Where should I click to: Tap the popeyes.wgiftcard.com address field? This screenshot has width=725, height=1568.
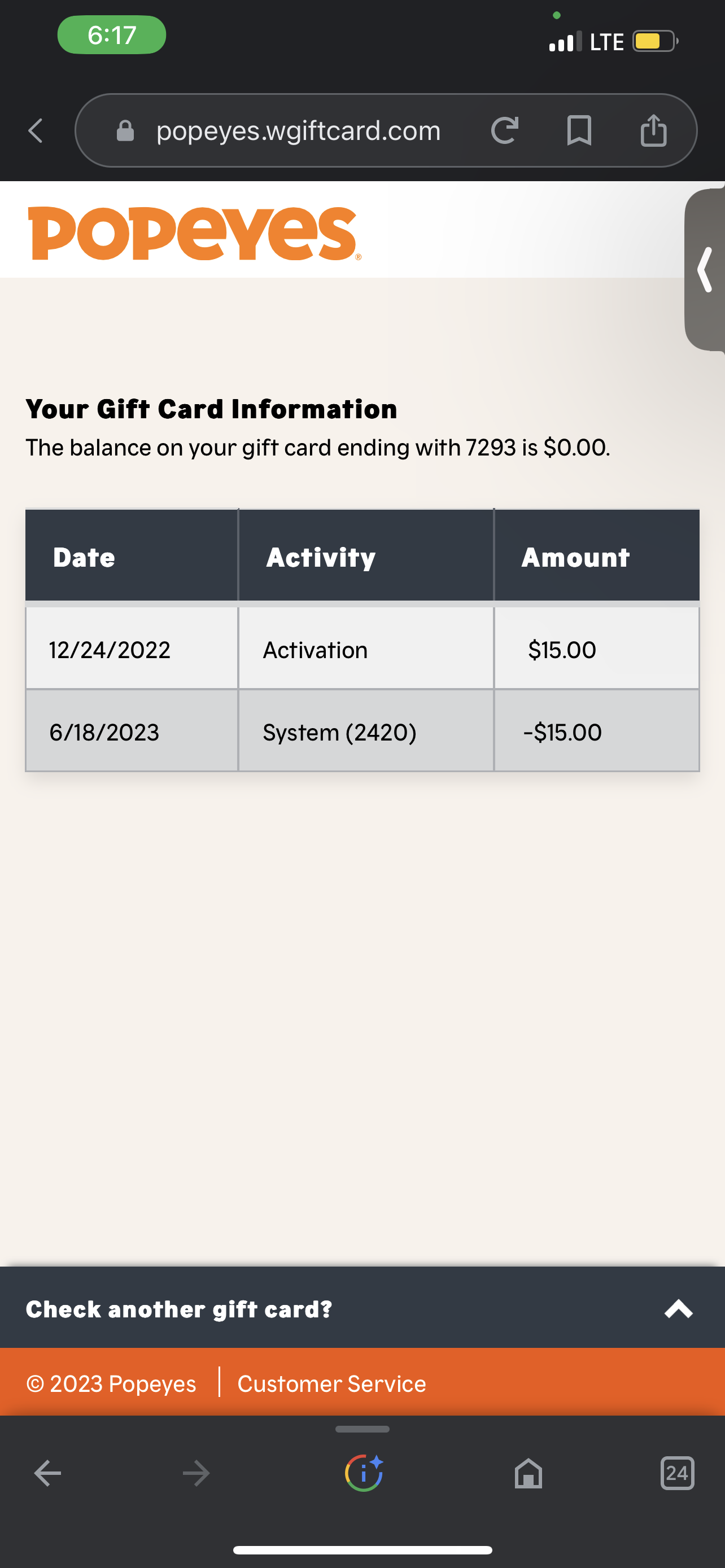[298, 130]
